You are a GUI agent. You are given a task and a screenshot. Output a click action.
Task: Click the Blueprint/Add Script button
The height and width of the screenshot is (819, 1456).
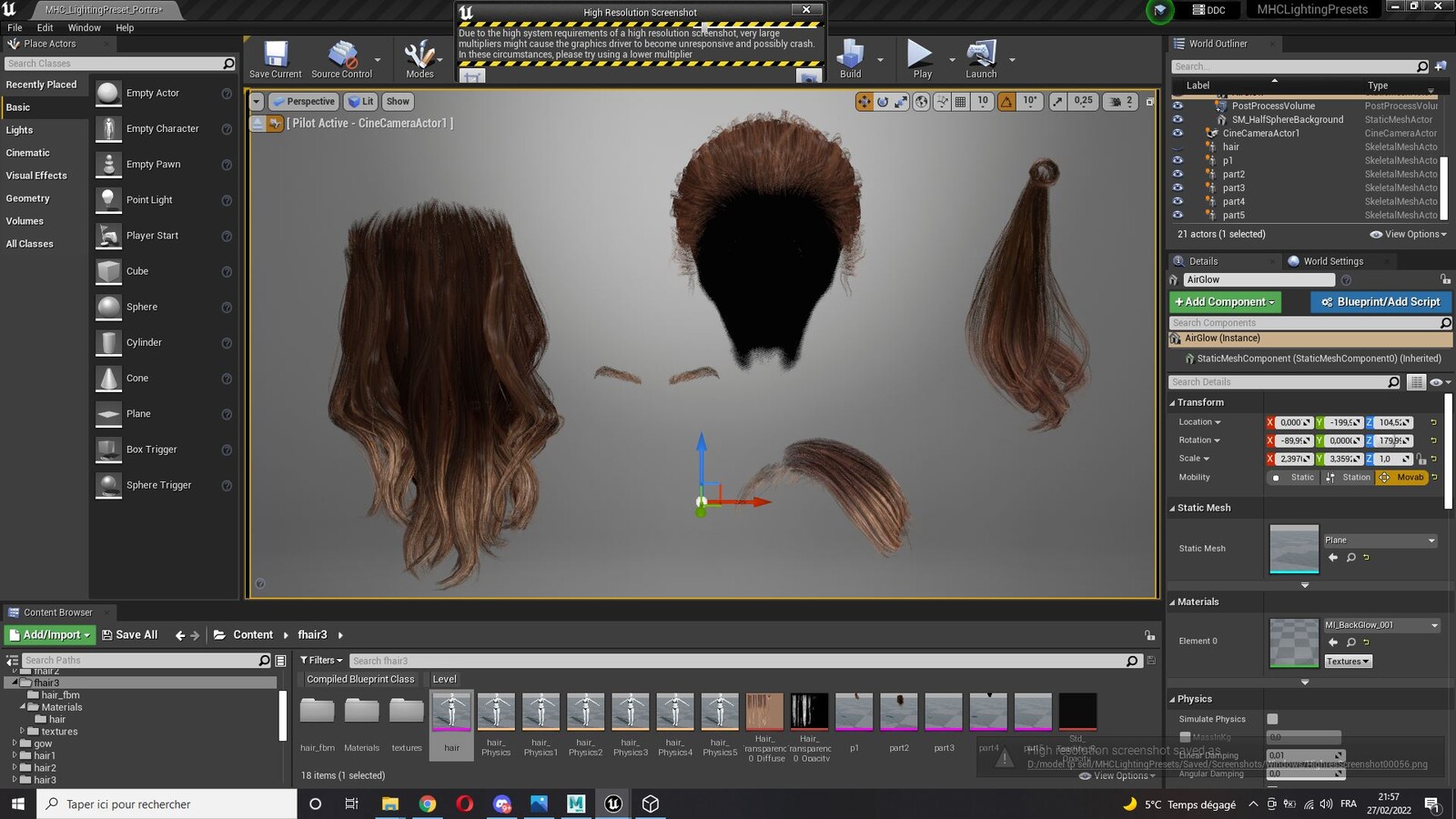pos(1380,301)
